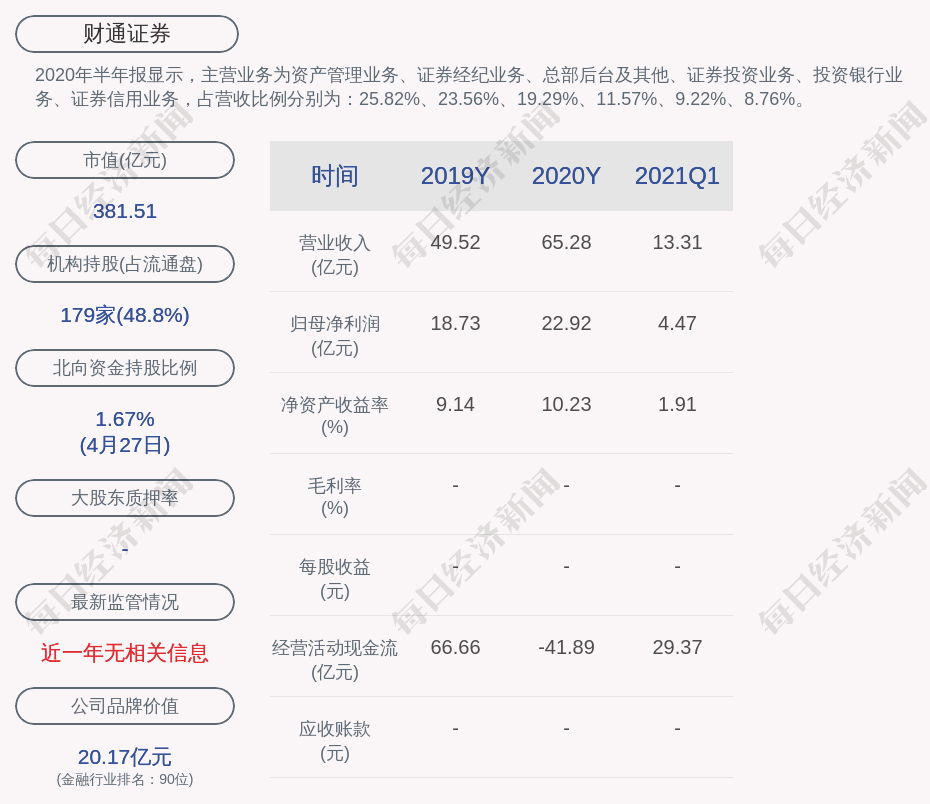930x804 pixels.
Task: Select net profit value 4.47
Action: pos(677,323)
